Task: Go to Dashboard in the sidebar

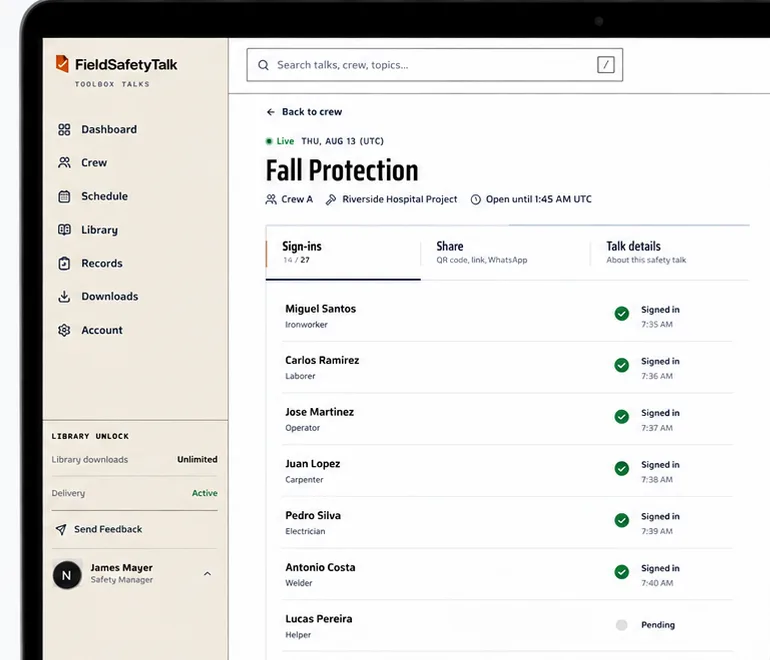Action: (x=109, y=130)
